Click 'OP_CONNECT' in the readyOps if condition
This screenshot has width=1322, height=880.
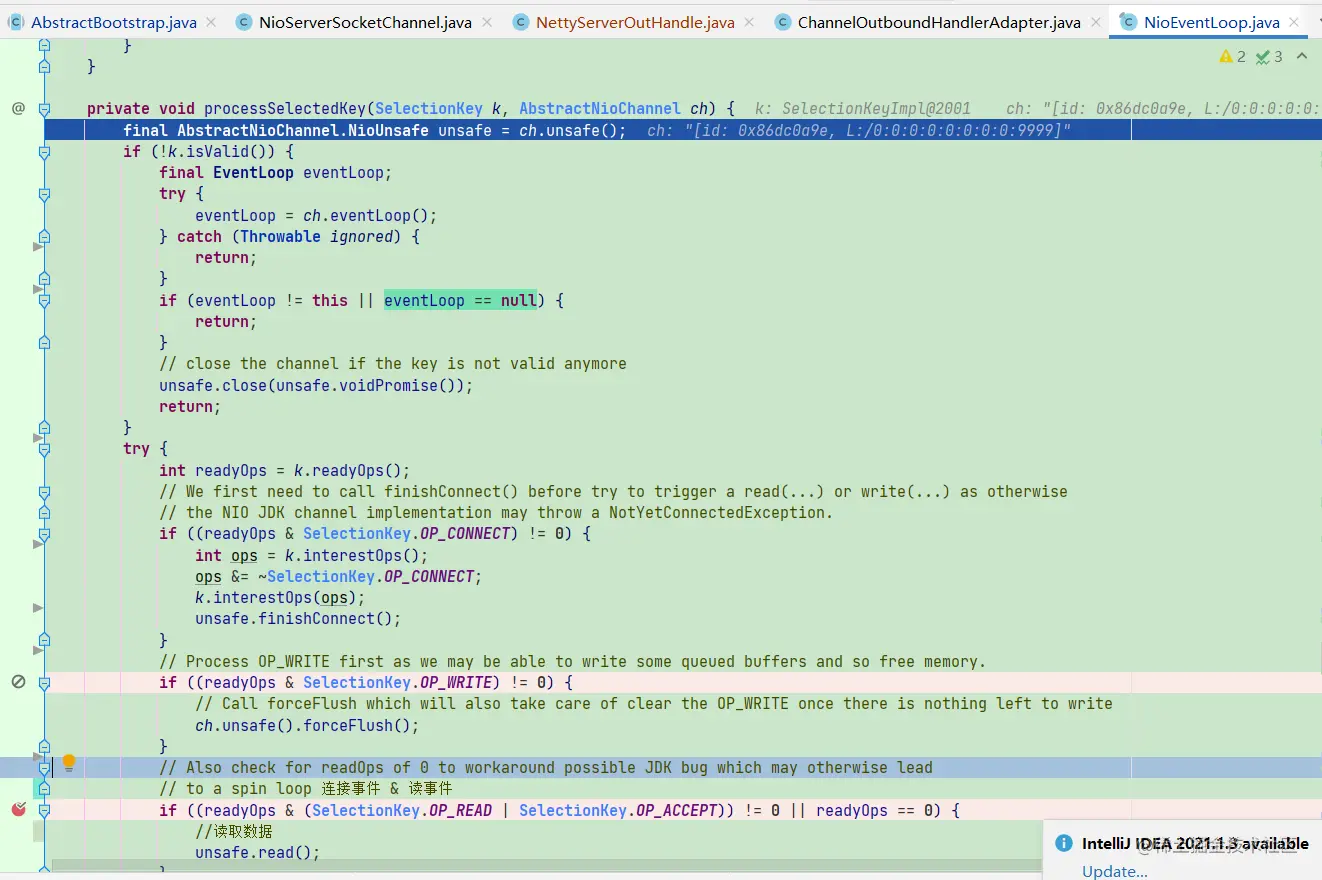click(465, 533)
